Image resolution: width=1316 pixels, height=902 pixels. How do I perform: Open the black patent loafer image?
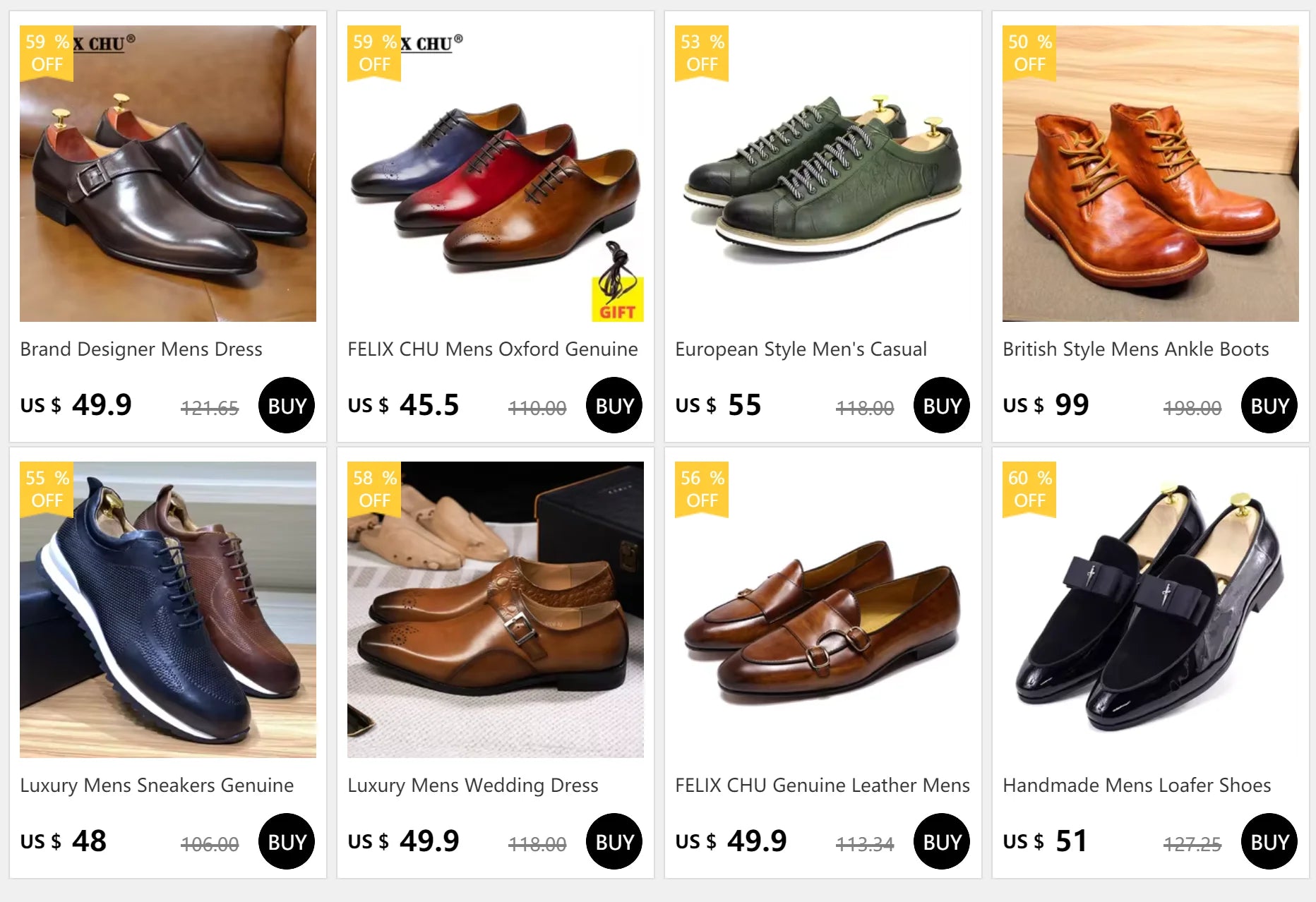[x=1150, y=610]
